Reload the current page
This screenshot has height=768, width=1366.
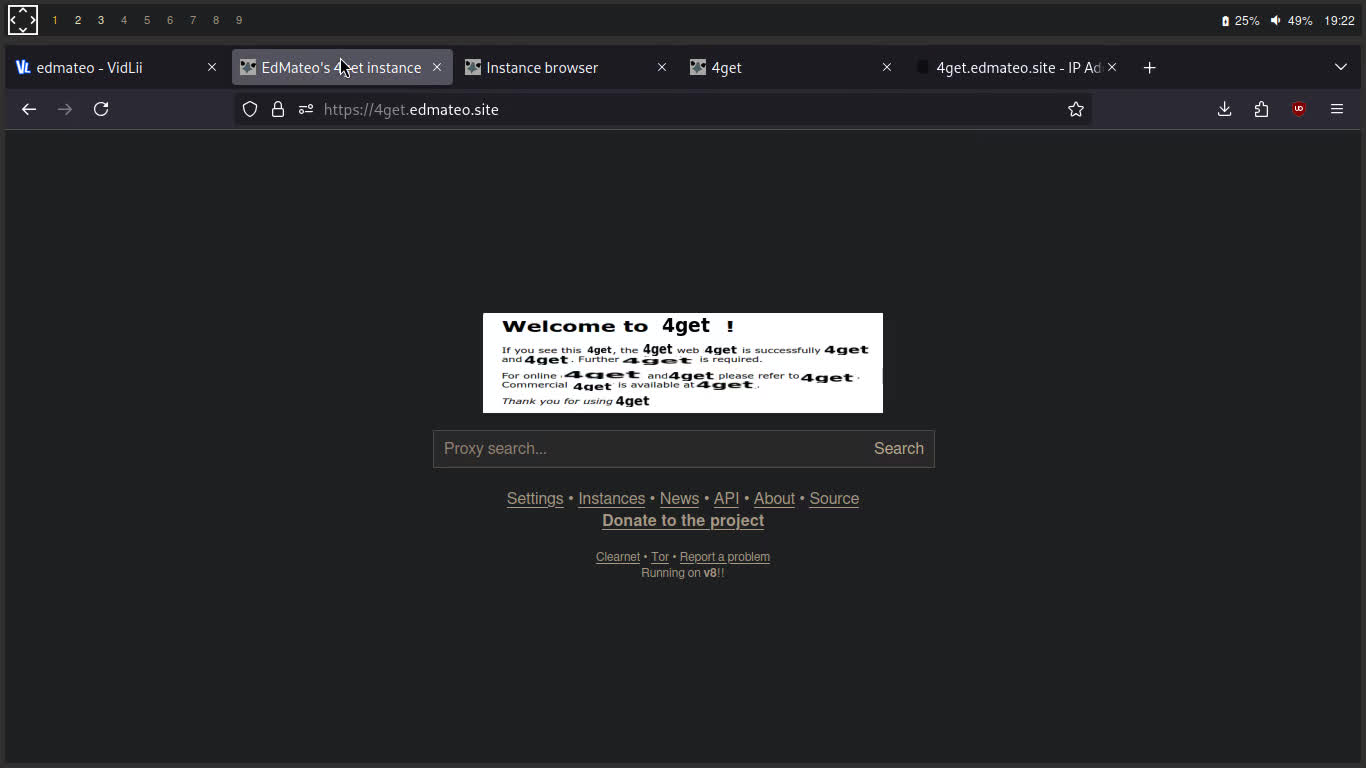(101, 109)
